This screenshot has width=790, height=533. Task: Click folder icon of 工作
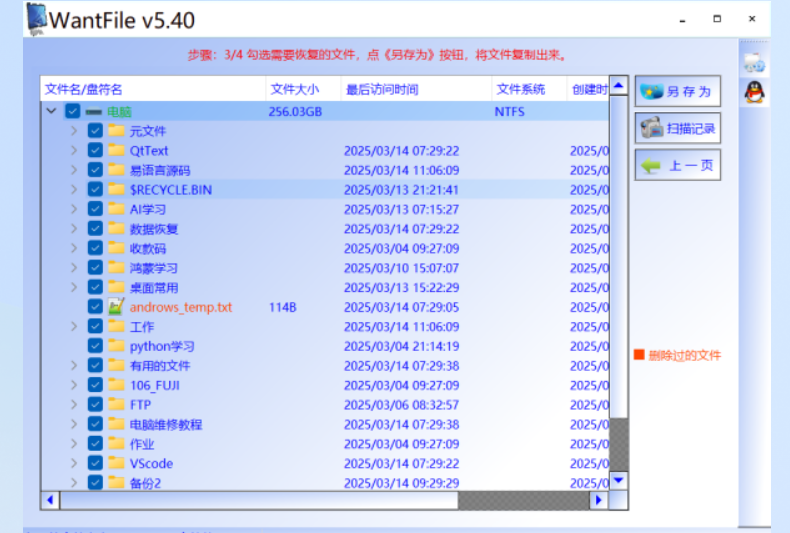click(116, 326)
